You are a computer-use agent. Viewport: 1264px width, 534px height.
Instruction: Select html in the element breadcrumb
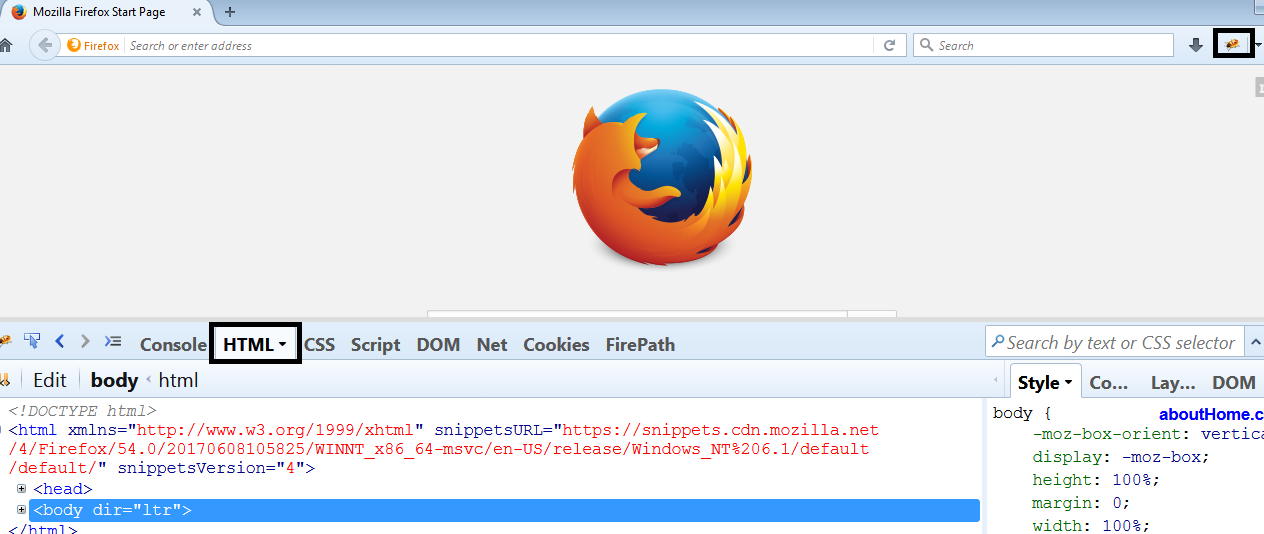pos(178,380)
